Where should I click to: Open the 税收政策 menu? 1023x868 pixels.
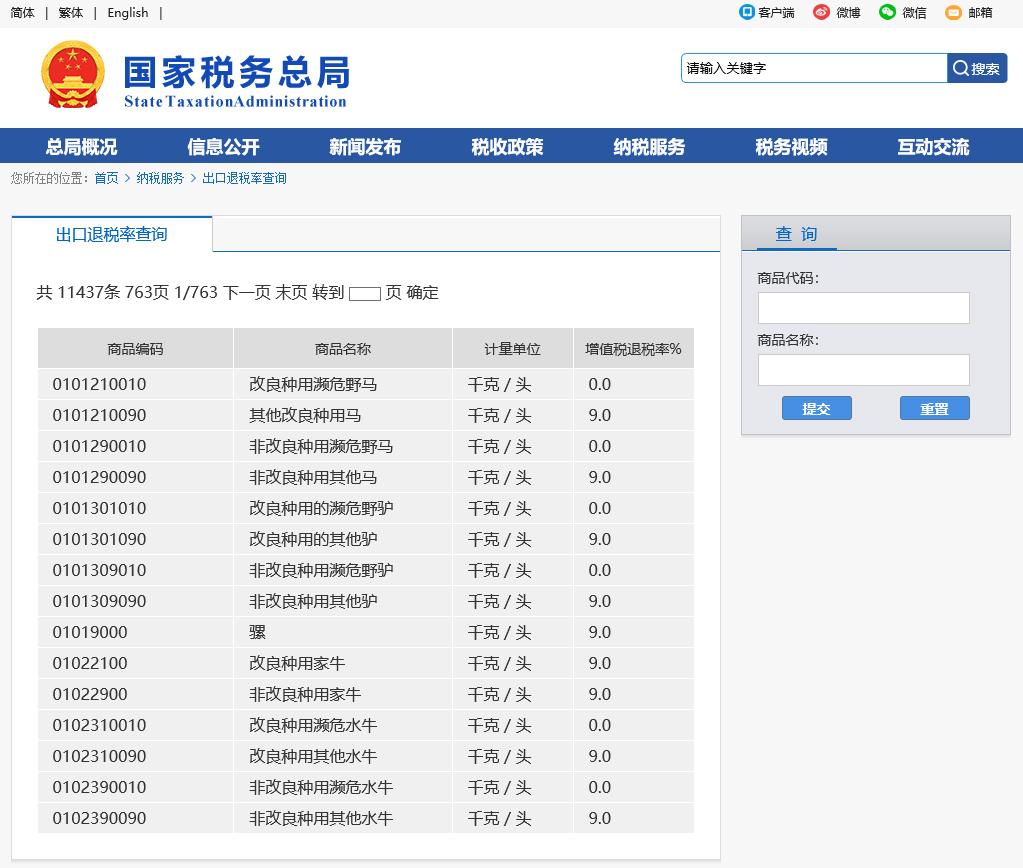[x=507, y=145]
